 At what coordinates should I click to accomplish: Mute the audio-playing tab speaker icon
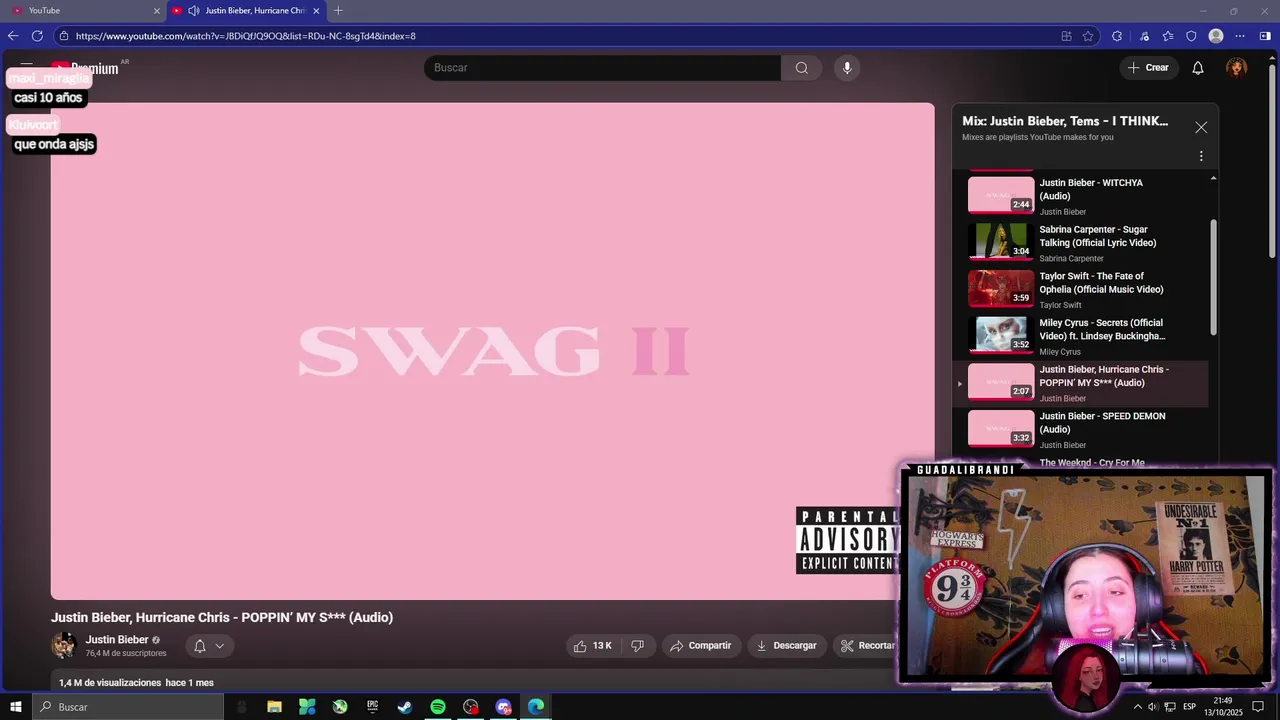[194, 11]
